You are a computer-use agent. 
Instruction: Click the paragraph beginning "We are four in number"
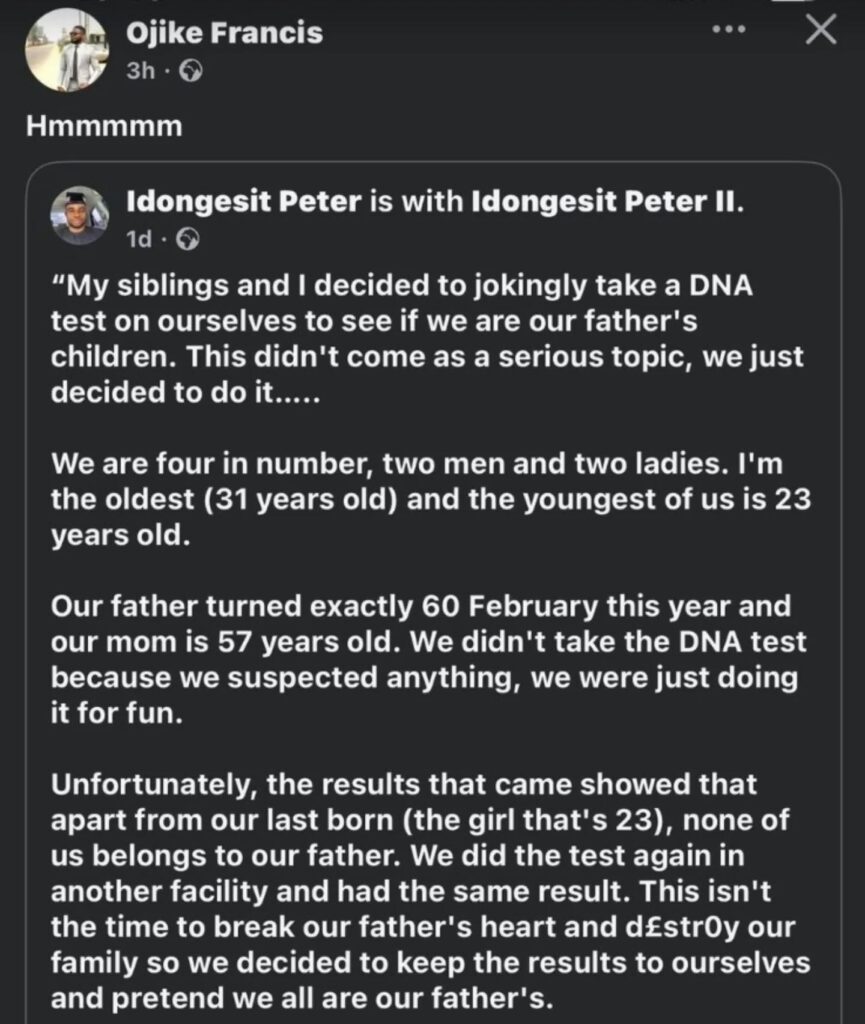[431, 499]
